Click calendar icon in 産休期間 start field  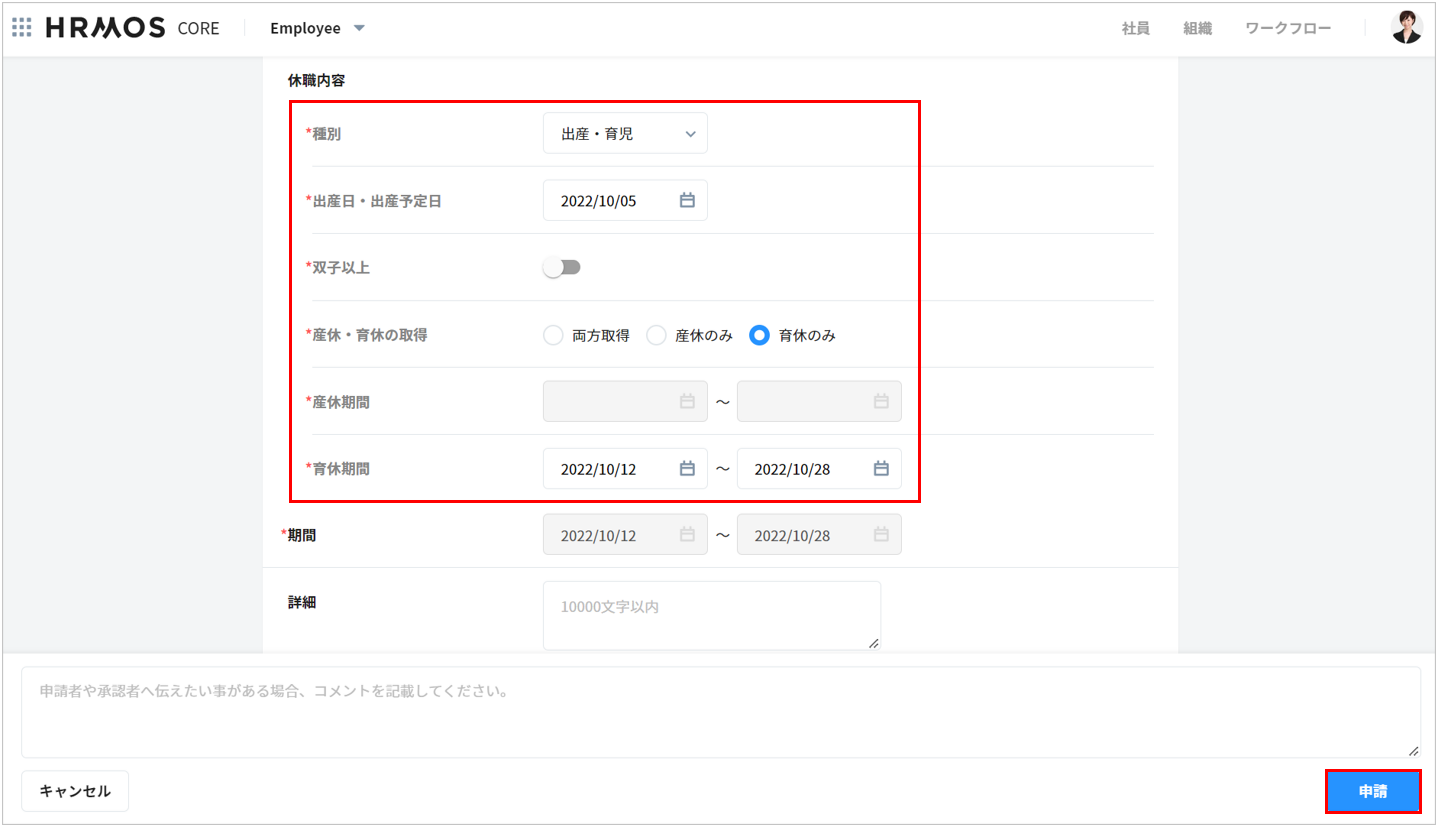(687, 401)
